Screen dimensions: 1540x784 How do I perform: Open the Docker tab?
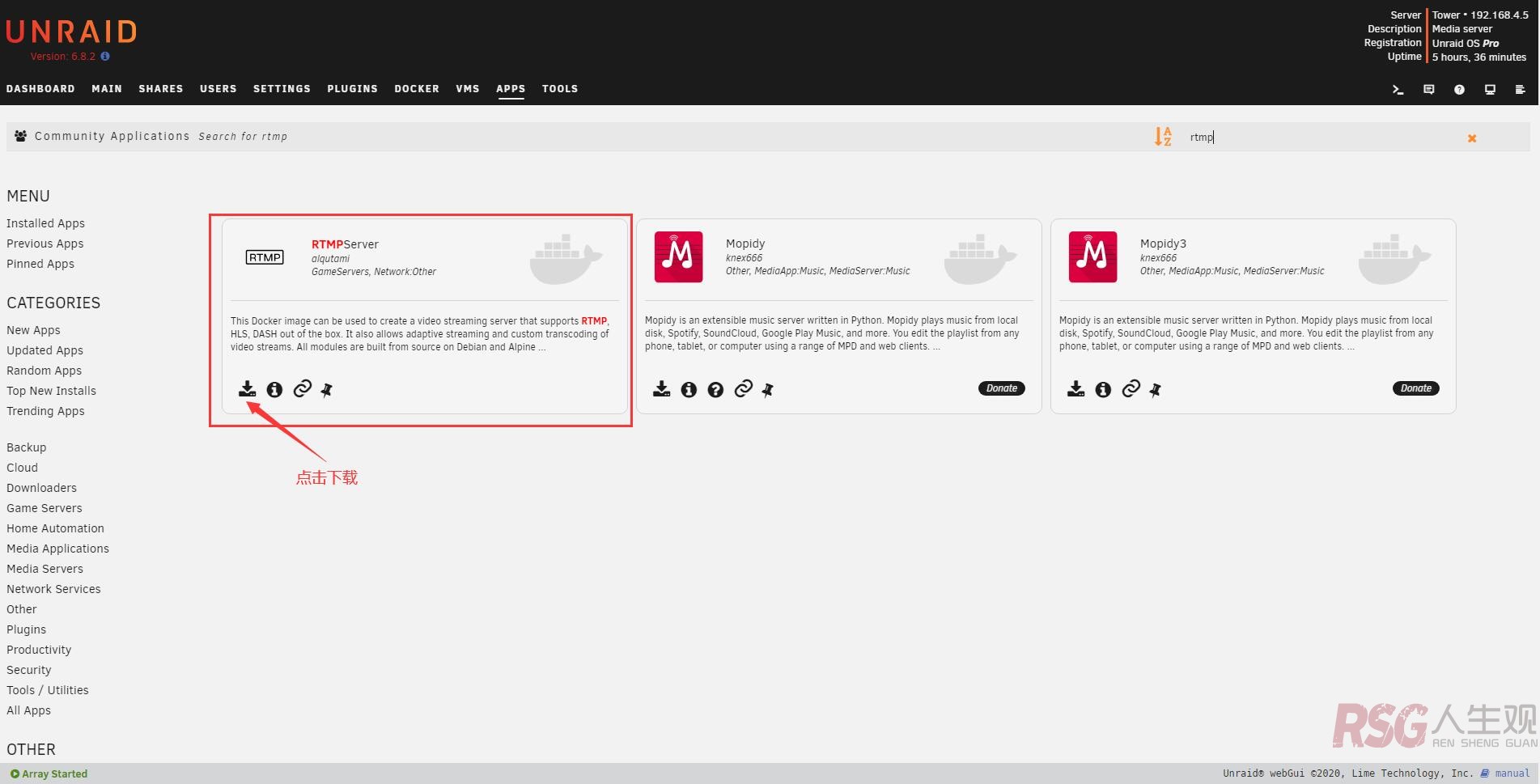point(417,89)
